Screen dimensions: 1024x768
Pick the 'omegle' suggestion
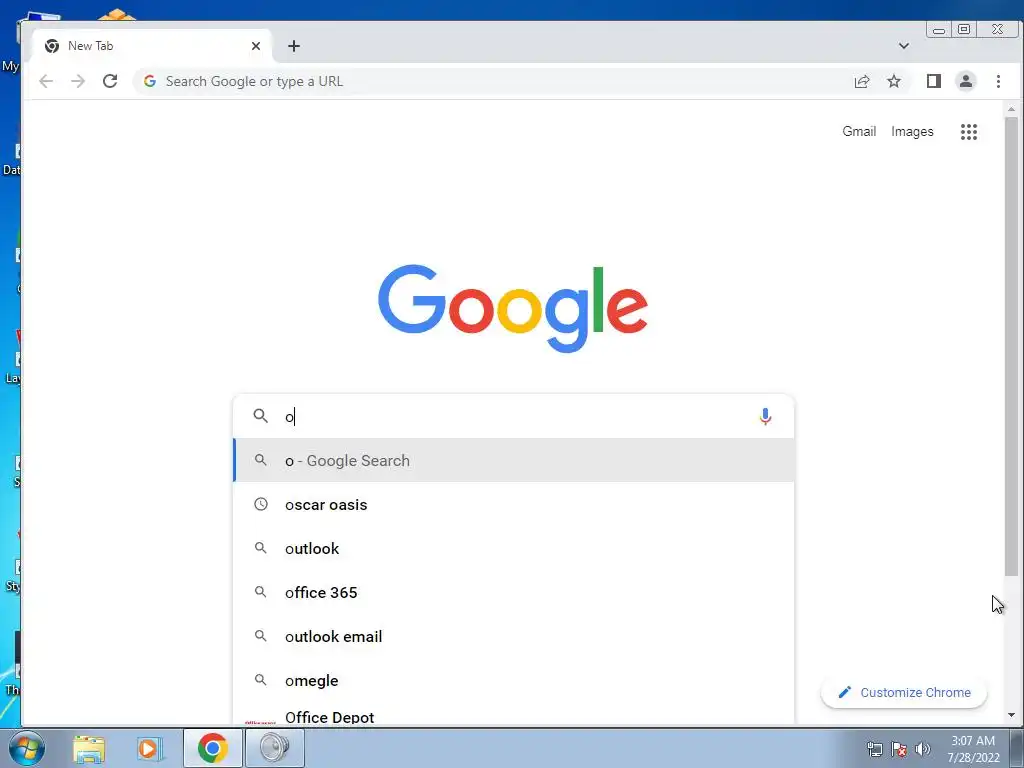(513, 680)
